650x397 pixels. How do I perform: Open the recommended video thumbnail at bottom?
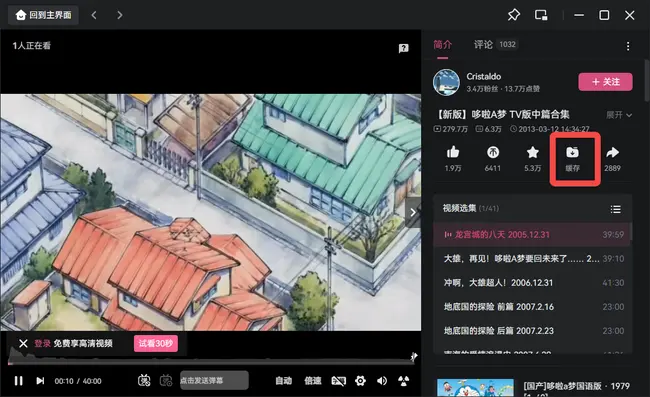[x=475, y=388]
